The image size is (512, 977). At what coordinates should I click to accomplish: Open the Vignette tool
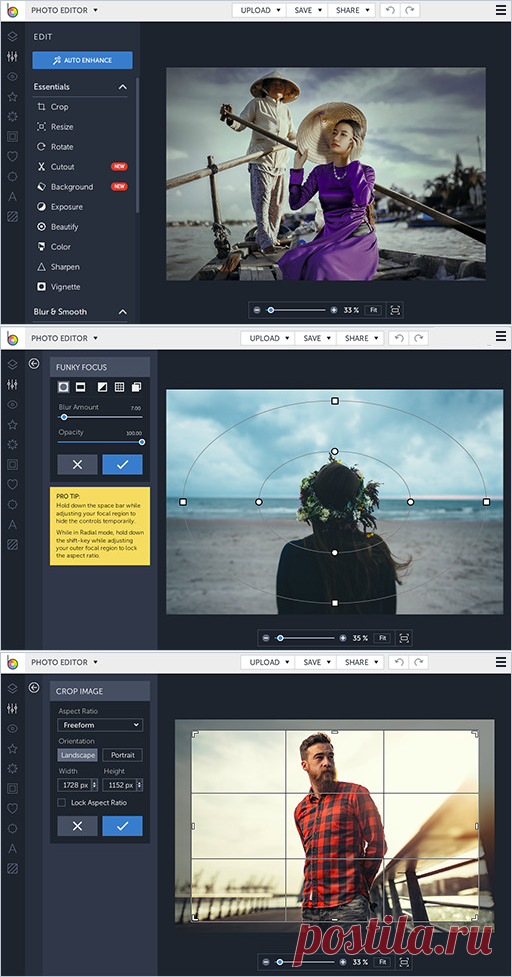coord(65,287)
